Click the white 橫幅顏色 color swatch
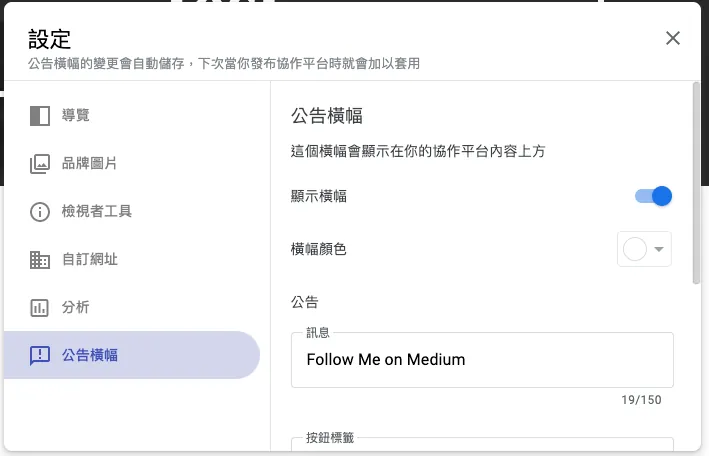The width and height of the screenshot is (709, 456). pyautogui.click(x=635, y=249)
